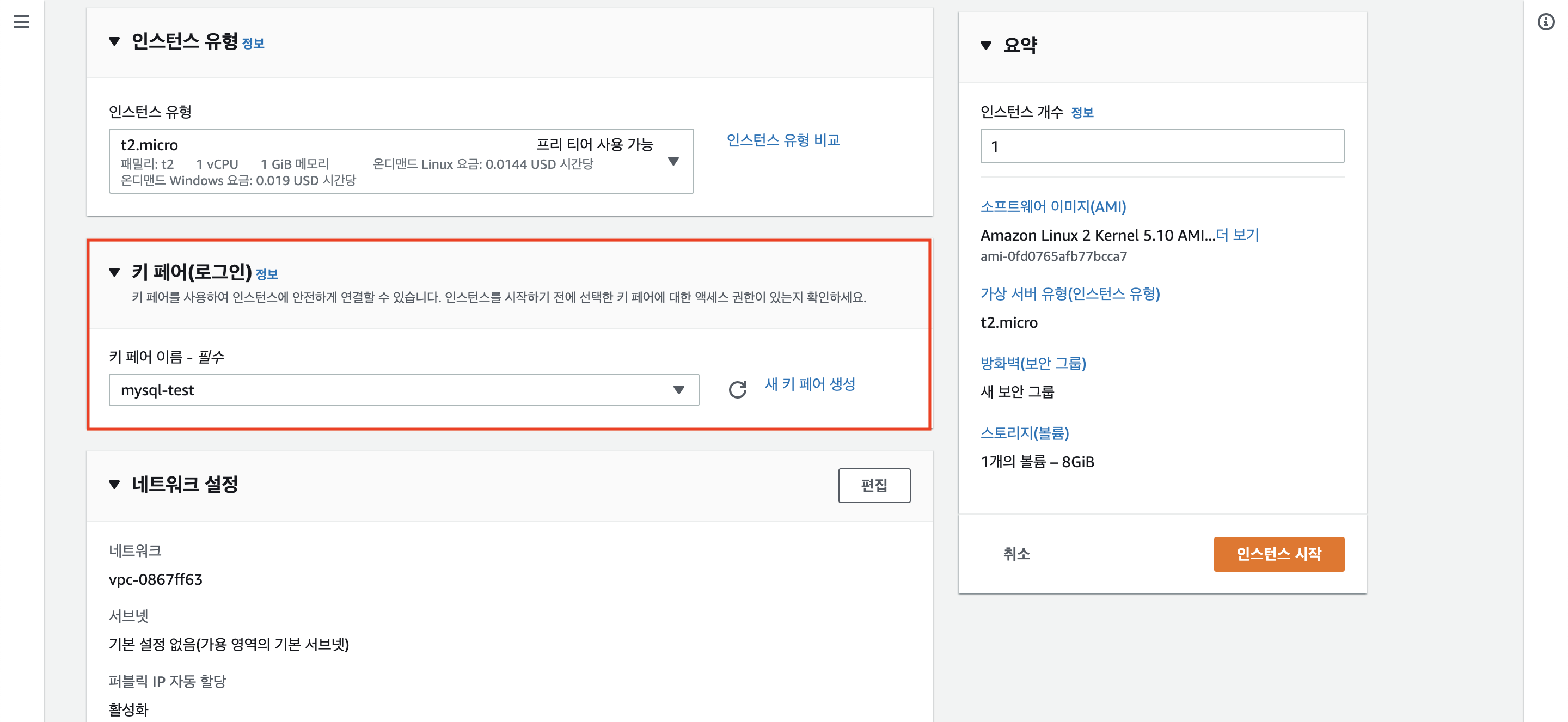Click 더 보기 link for the AMI

coord(1237,235)
